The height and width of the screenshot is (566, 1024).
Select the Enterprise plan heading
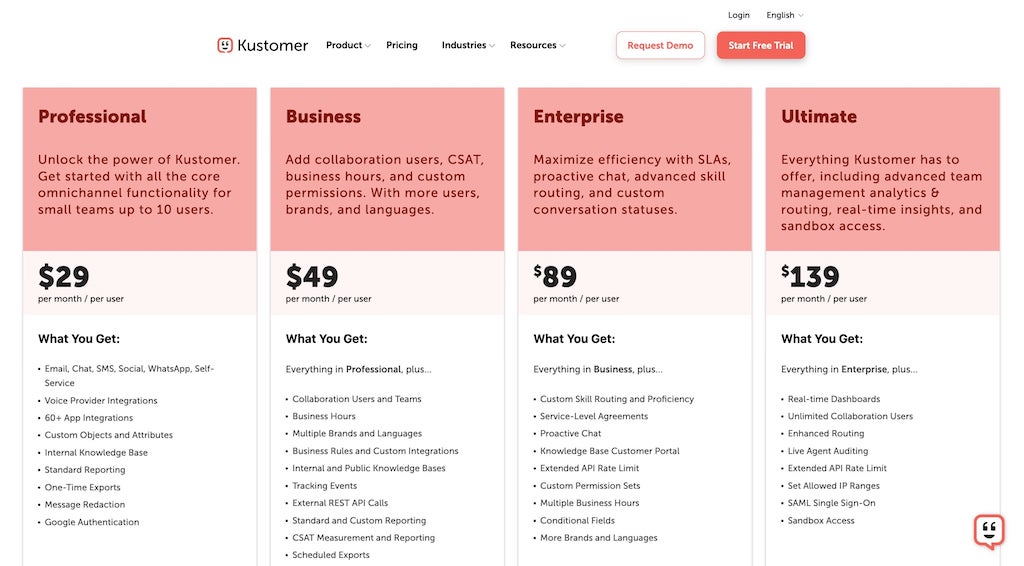click(578, 117)
